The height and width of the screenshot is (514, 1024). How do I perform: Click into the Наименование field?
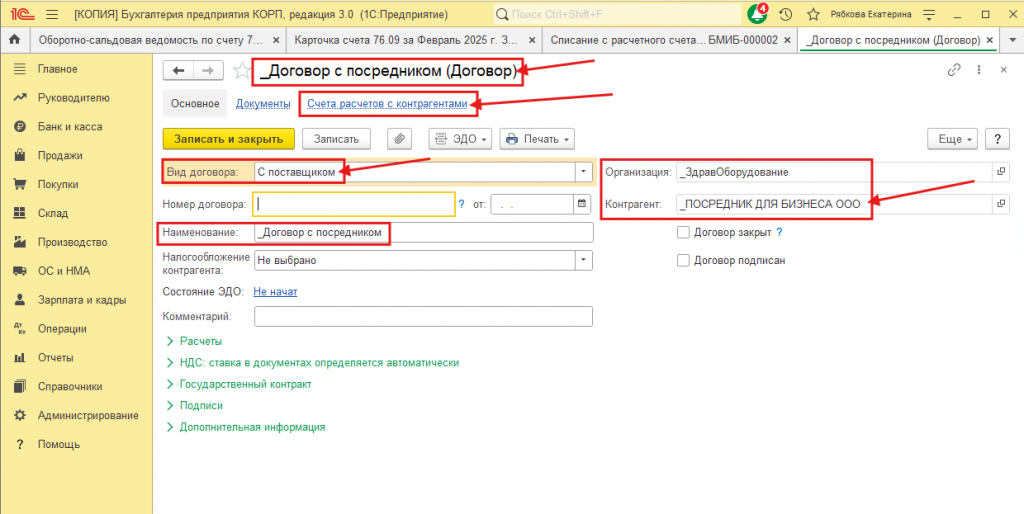pyautogui.click(x=423, y=233)
